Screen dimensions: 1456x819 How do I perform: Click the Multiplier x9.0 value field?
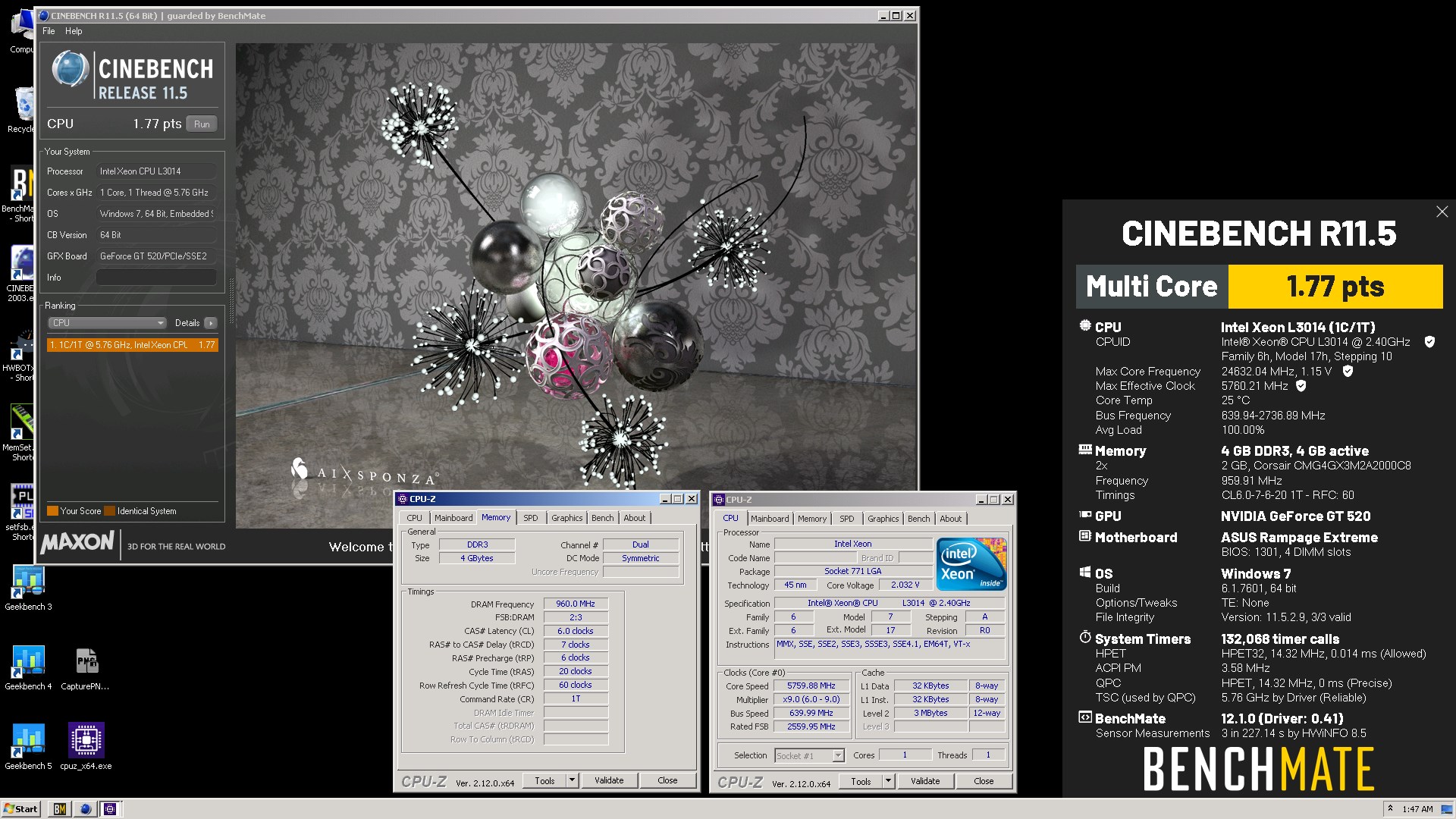coord(811,699)
